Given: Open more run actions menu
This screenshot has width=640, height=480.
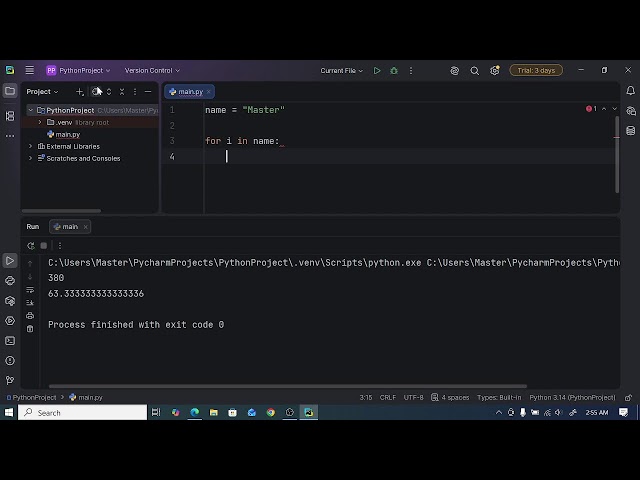Looking at the screenshot, I should pos(411,71).
